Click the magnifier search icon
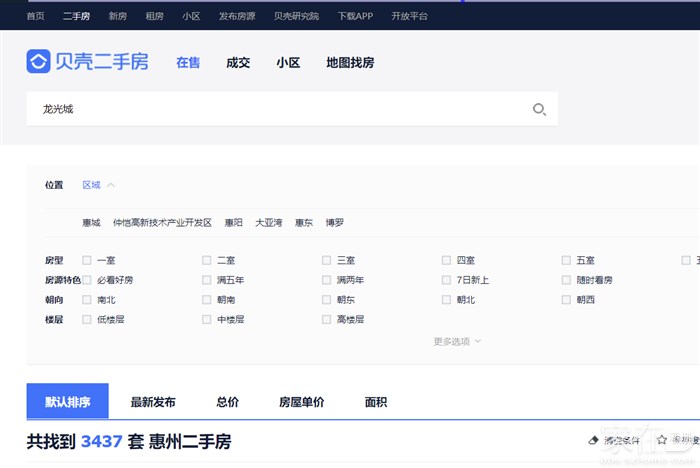The width and height of the screenshot is (700, 468). (x=539, y=109)
